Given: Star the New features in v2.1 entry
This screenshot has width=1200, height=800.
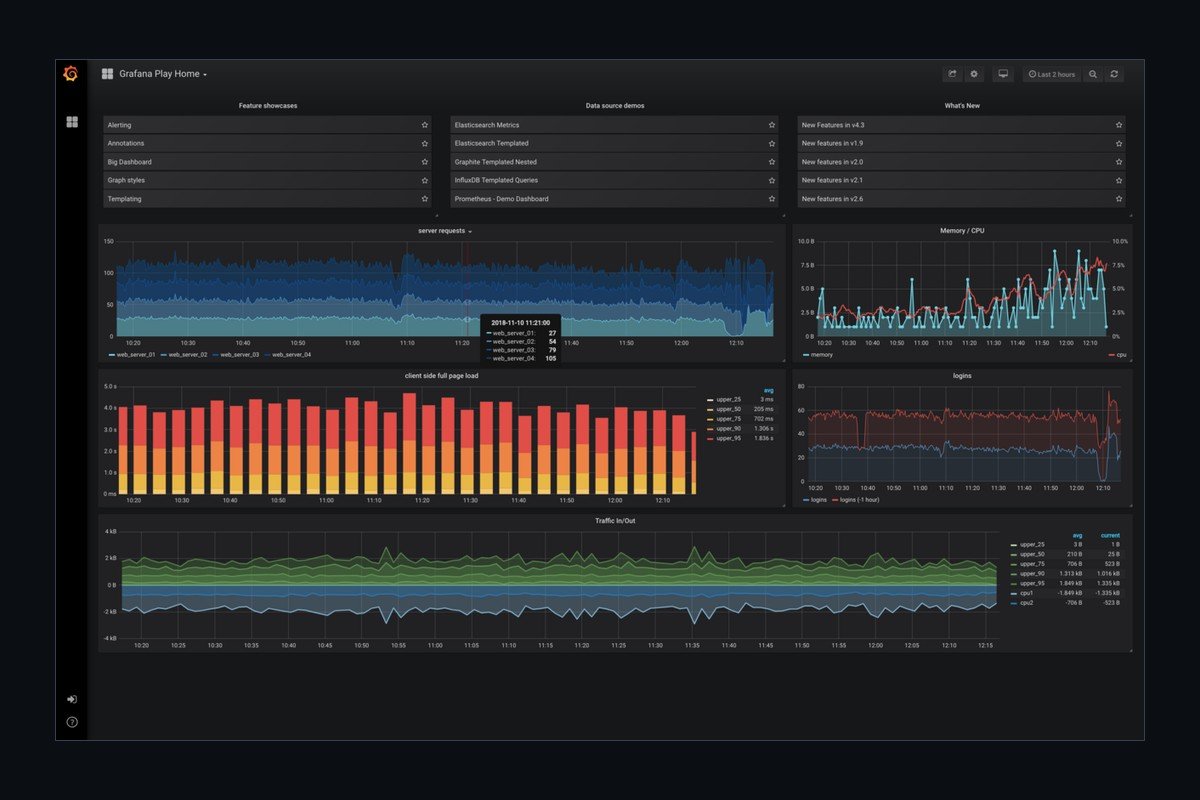Looking at the screenshot, I should pyautogui.click(x=1119, y=180).
